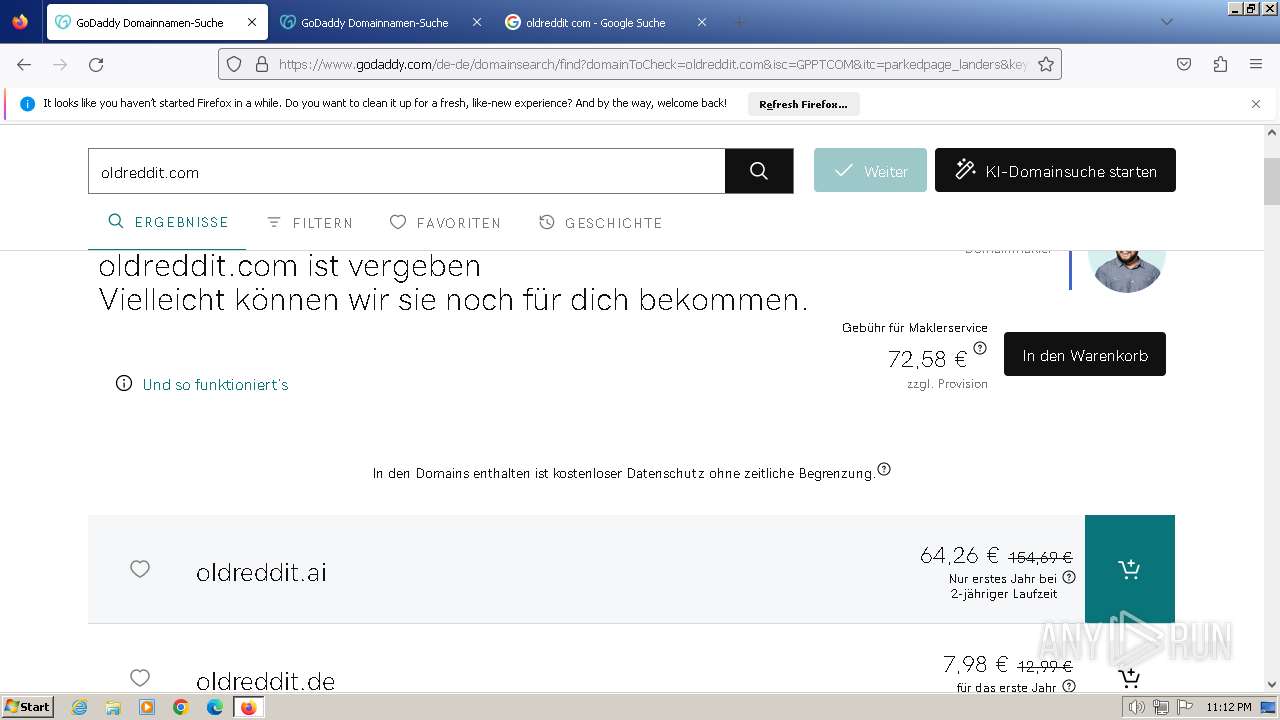Viewport: 1280px width, 720px height.
Task: Open the Extensions puzzle icon
Action: (x=1220, y=64)
